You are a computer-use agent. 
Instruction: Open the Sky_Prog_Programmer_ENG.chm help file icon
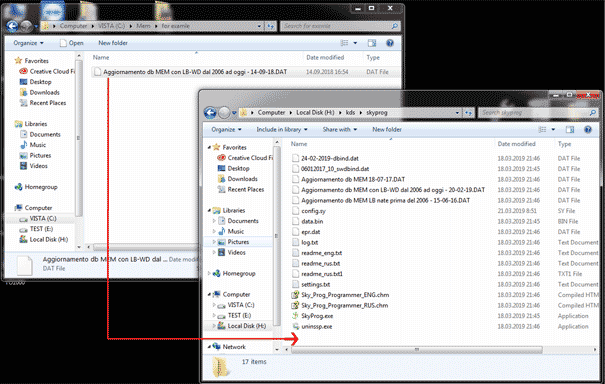pyautogui.click(x=295, y=295)
